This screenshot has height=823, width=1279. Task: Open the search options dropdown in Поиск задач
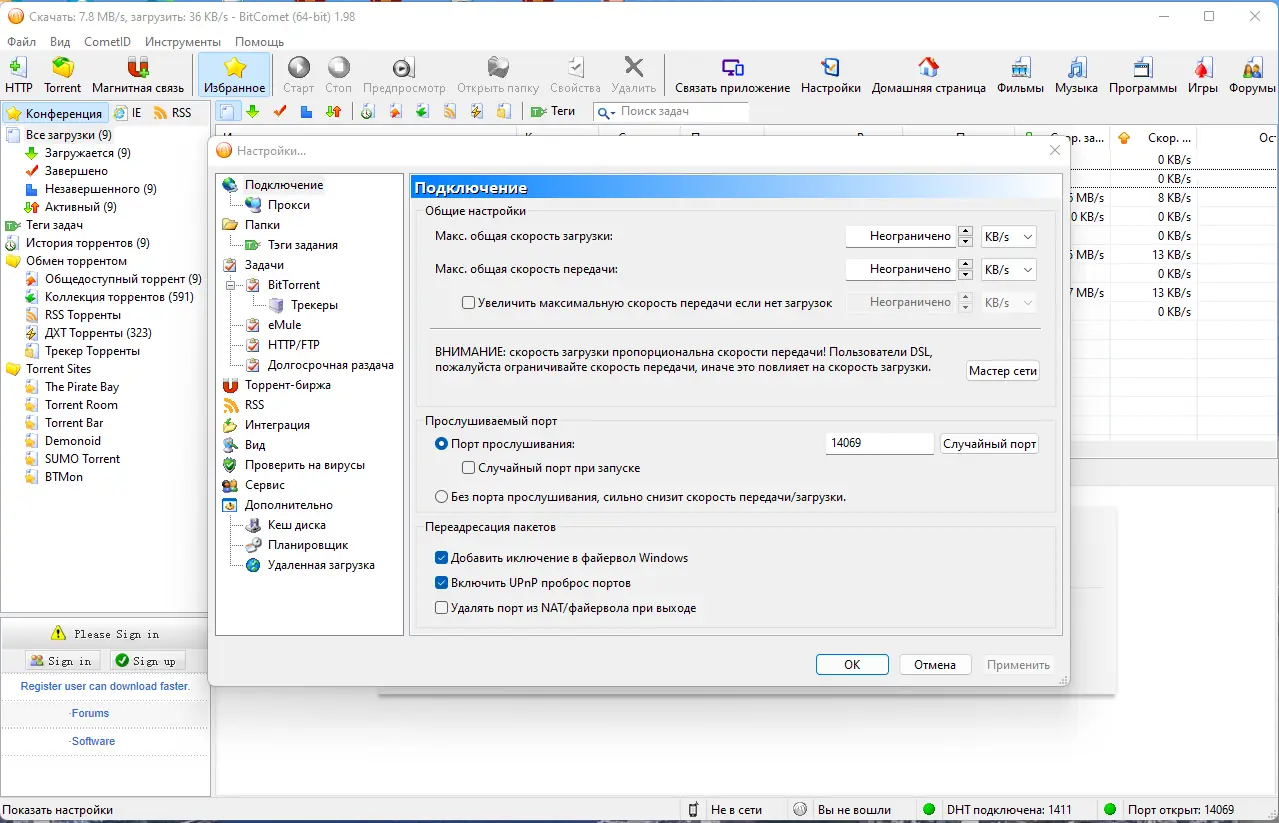pyautogui.click(x=607, y=112)
